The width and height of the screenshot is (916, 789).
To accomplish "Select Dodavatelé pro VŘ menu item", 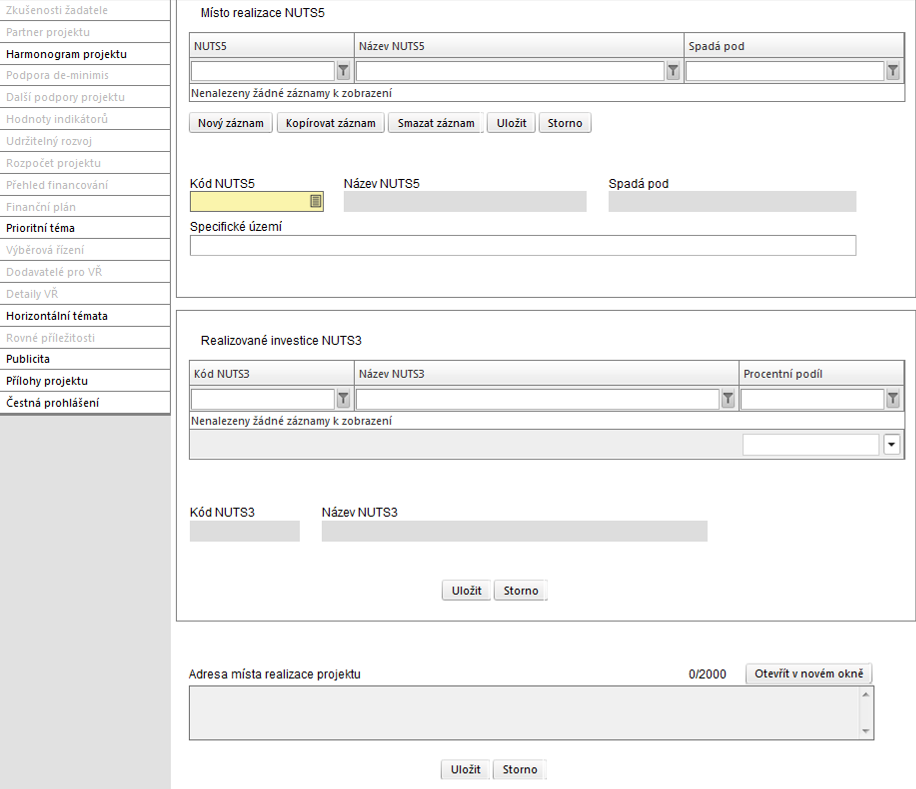I will point(85,272).
